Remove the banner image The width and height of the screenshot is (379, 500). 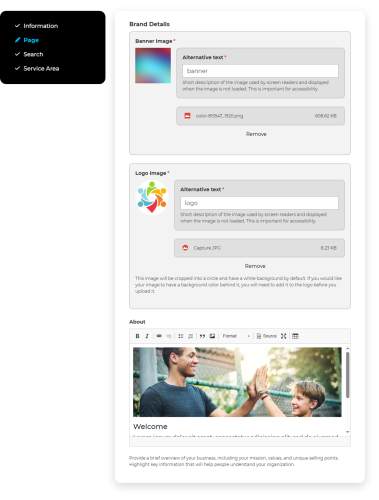pos(256,134)
